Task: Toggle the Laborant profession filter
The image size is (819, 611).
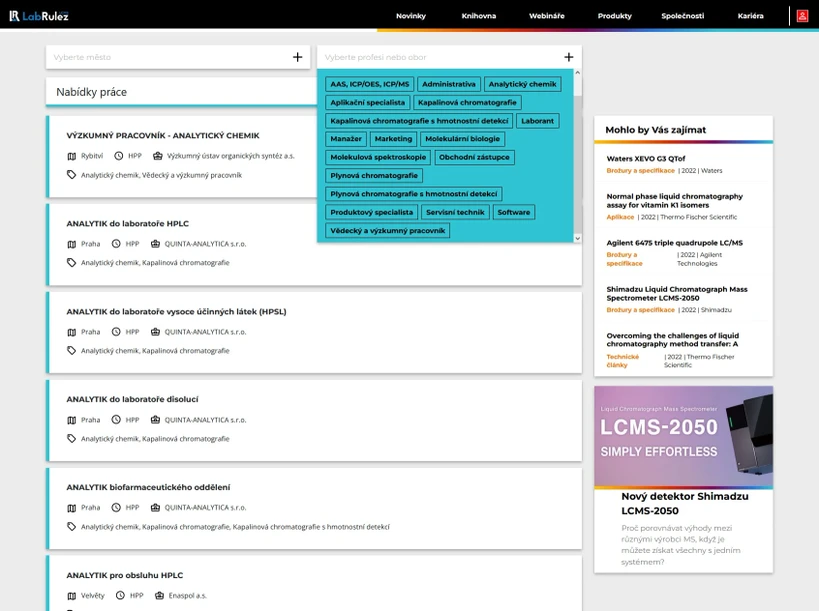Action: [537, 121]
